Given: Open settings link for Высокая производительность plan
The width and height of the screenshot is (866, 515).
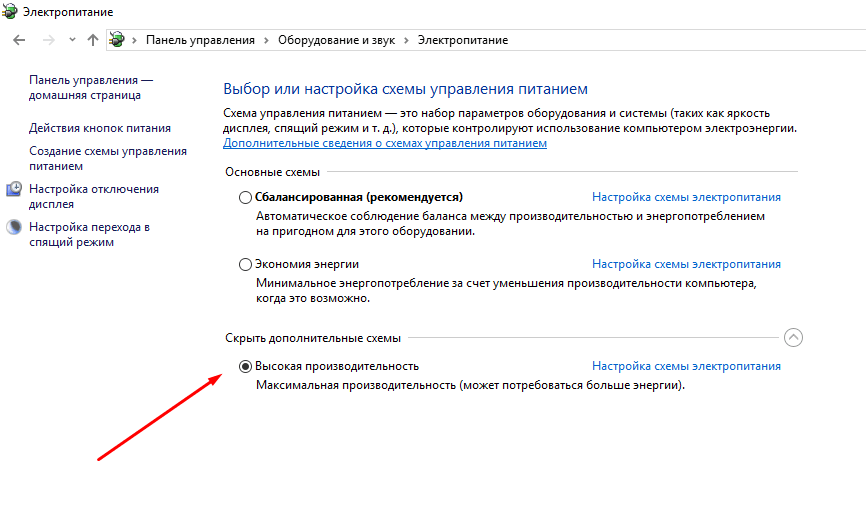Looking at the screenshot, I should [x=686, y=366].
